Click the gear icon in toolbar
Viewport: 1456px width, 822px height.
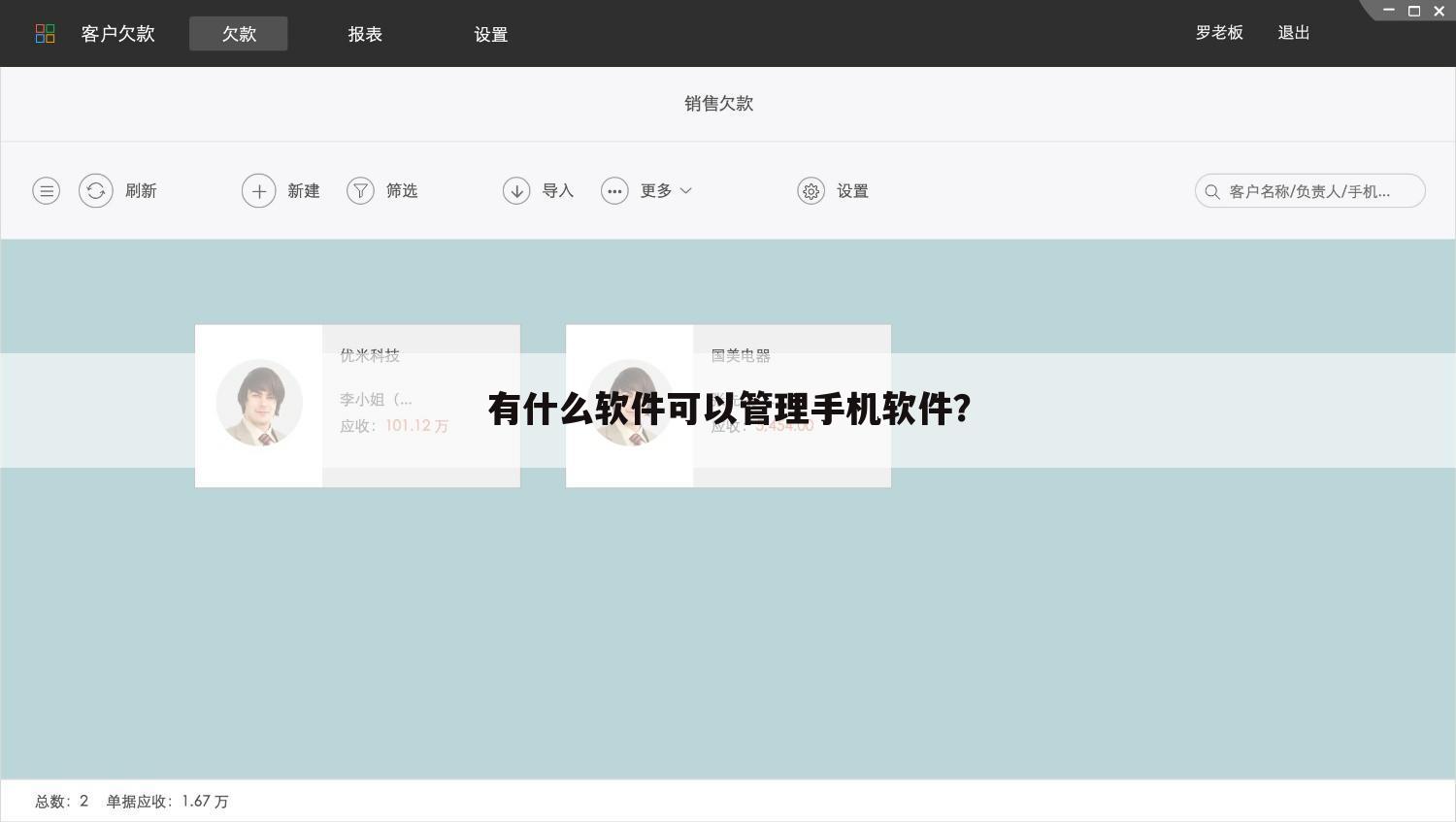coord(811,191)
